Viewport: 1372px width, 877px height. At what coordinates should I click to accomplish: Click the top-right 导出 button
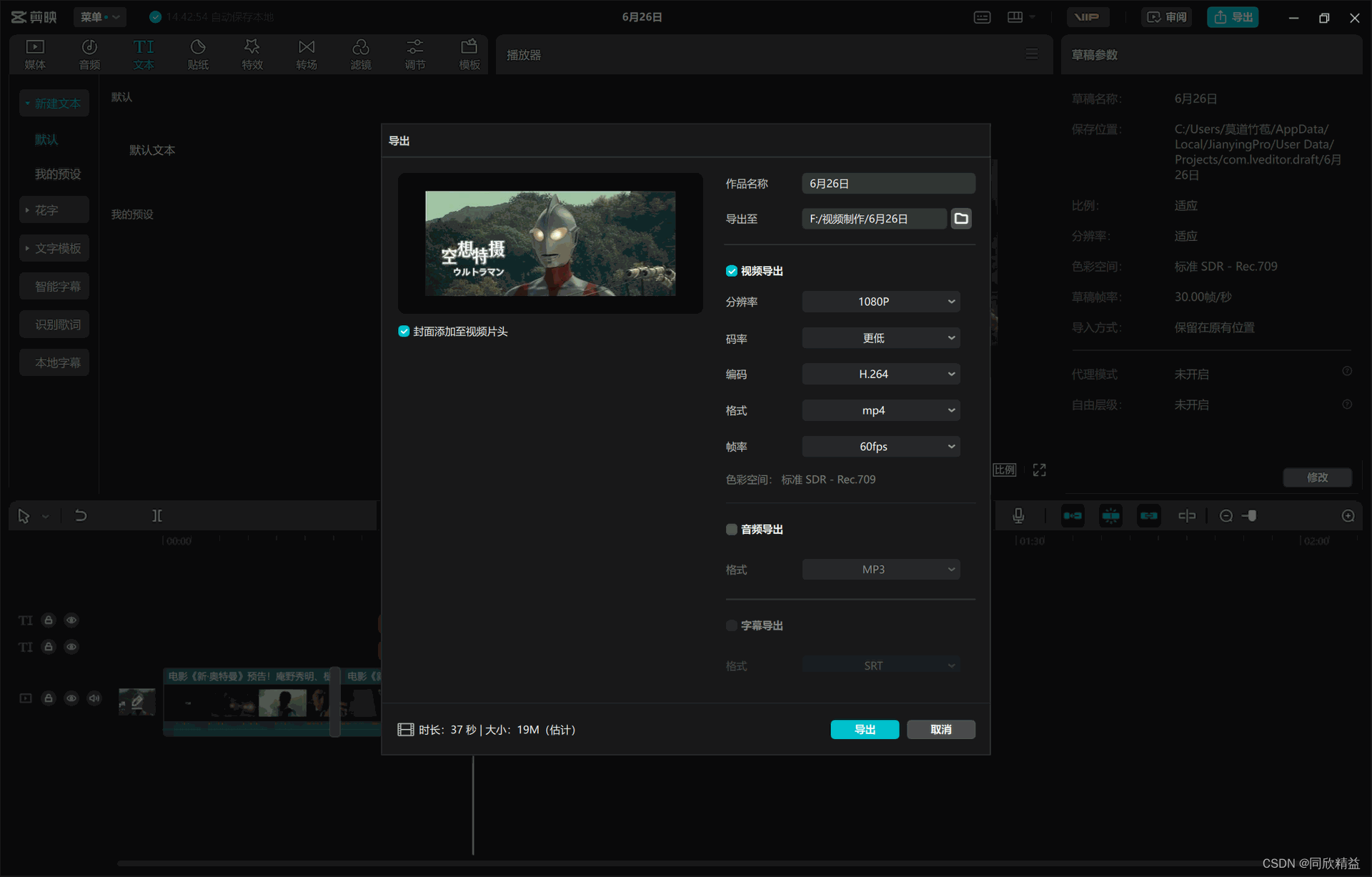[x=1233, y=17]
